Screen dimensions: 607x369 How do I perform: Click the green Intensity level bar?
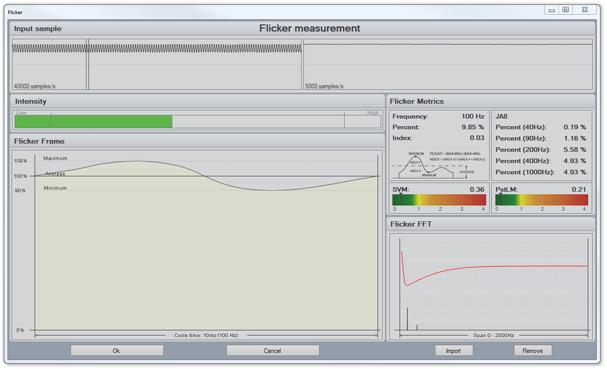93,122
